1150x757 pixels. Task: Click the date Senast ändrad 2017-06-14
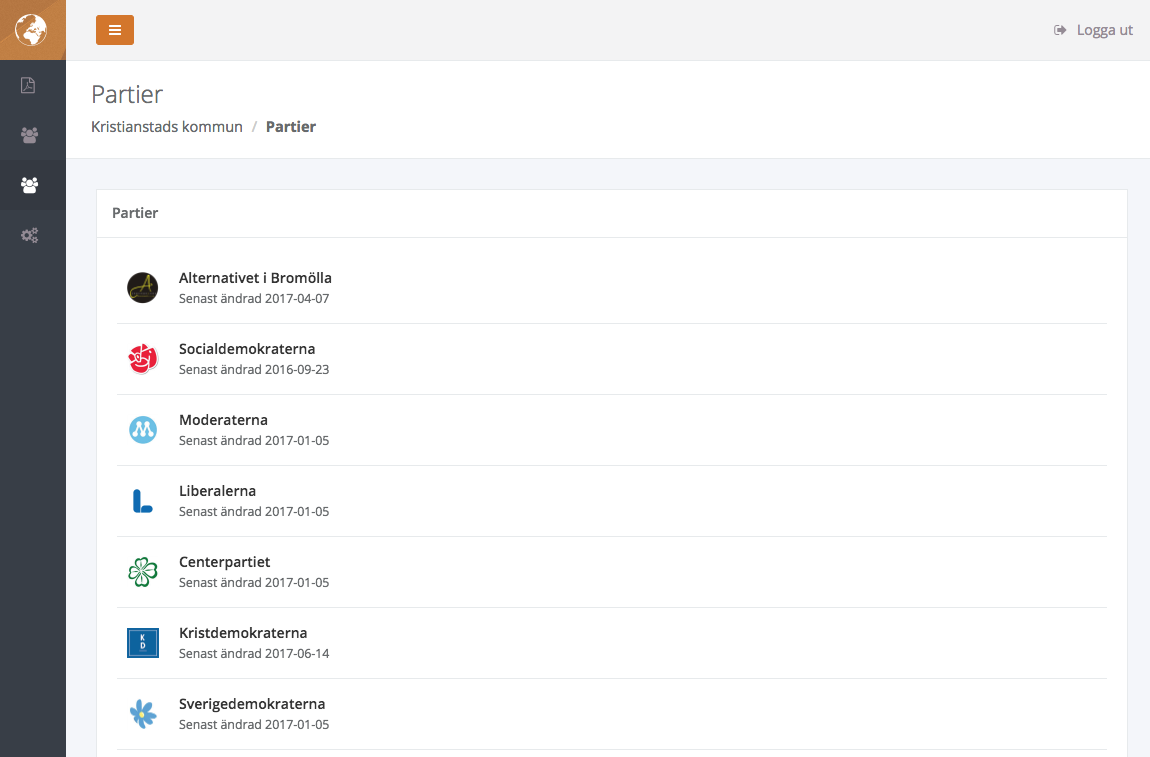(x=254, y=654)
